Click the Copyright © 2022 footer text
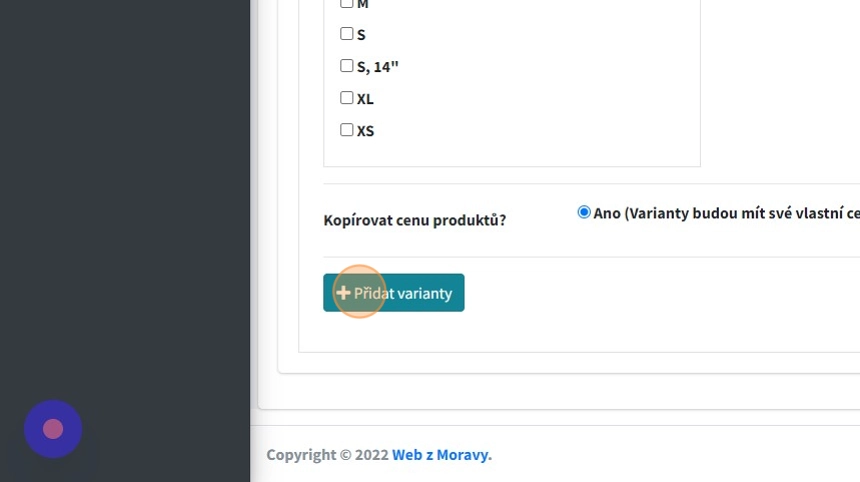The image size is (860, 482). [327, 455]
